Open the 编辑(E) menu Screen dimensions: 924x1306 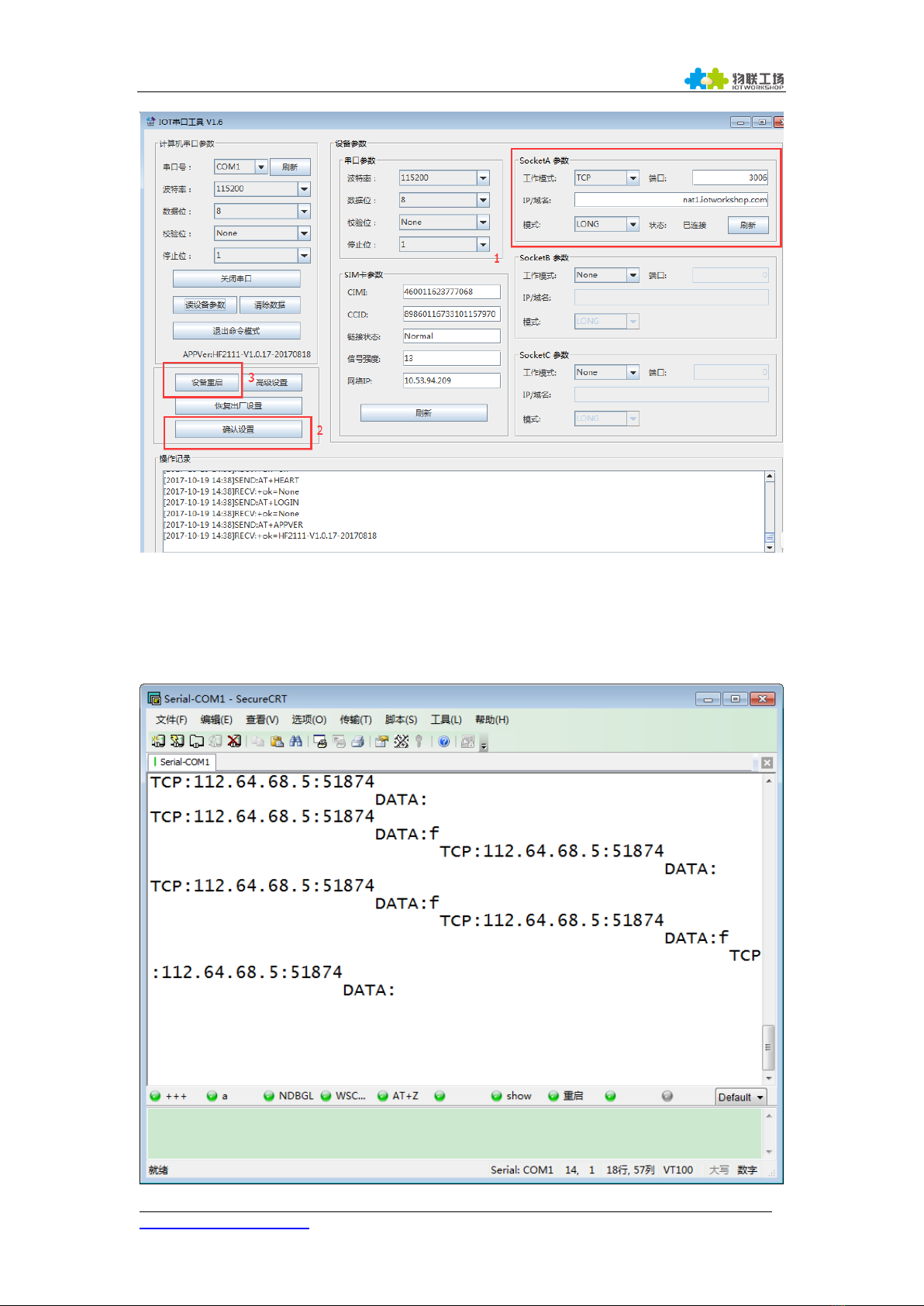[x=216, y=719]
